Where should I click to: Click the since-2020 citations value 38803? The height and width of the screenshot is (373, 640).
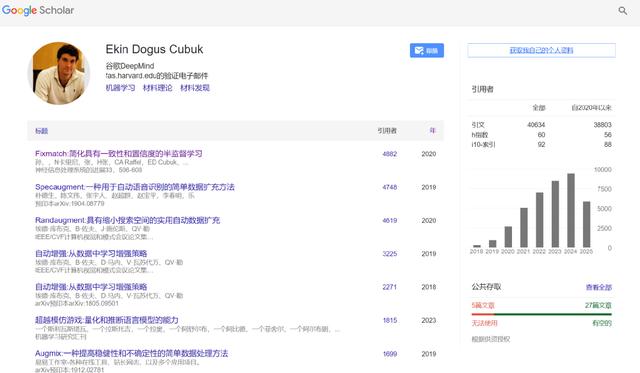click(x=602, y=125)
